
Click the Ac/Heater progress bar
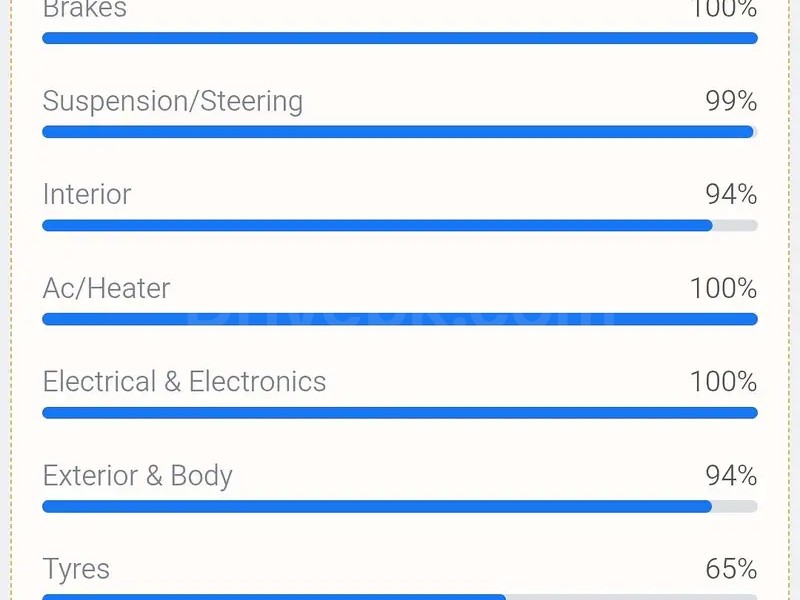[x=400, y=319]
